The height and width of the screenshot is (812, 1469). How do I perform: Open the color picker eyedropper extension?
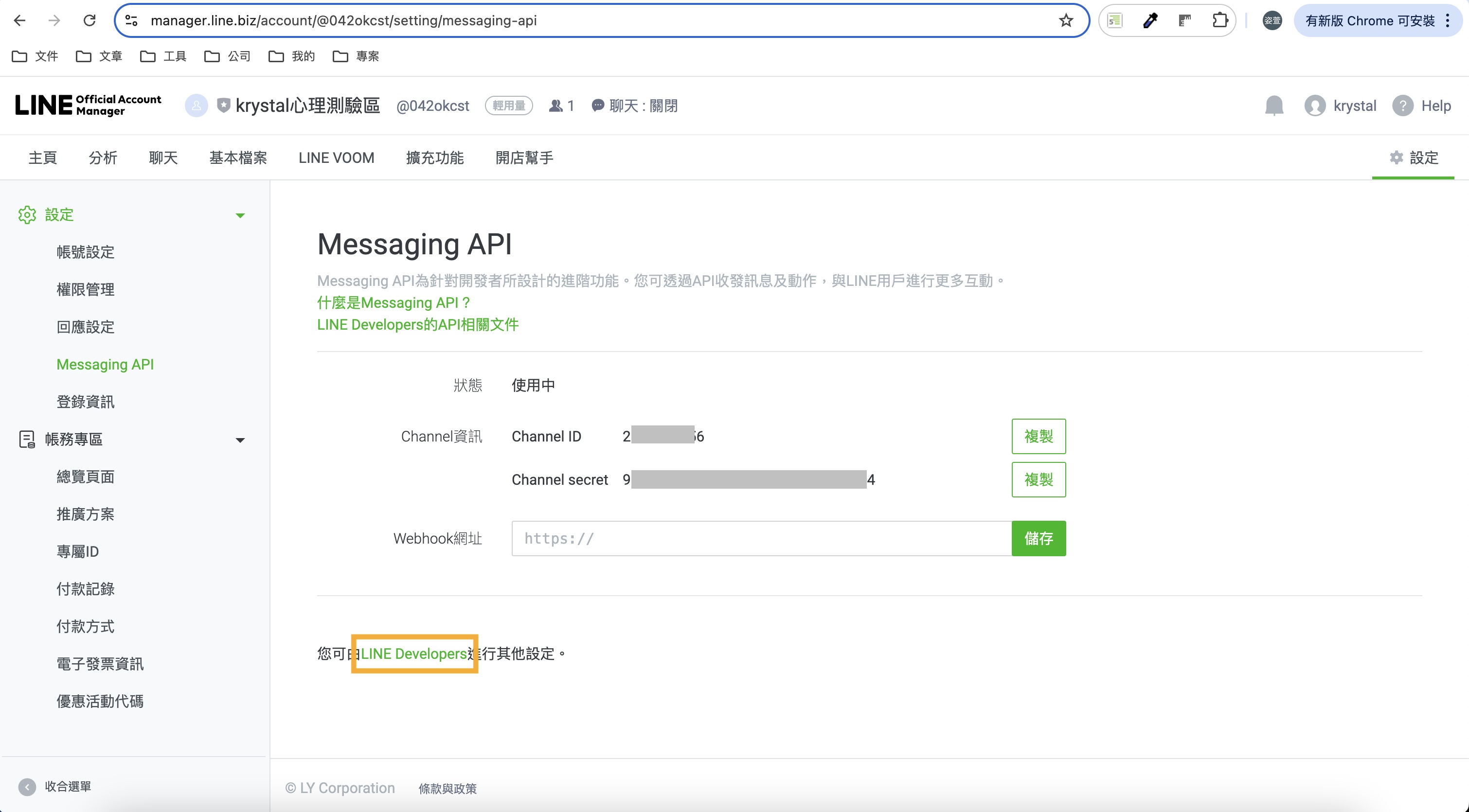coord(1150,21)
